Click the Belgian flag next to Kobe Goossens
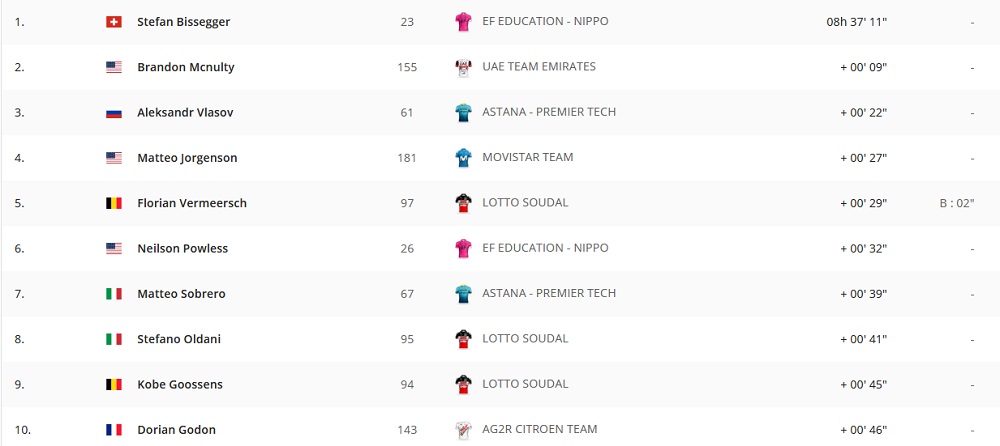Screen dimensions: 1000x446 (x=114, y=385)
